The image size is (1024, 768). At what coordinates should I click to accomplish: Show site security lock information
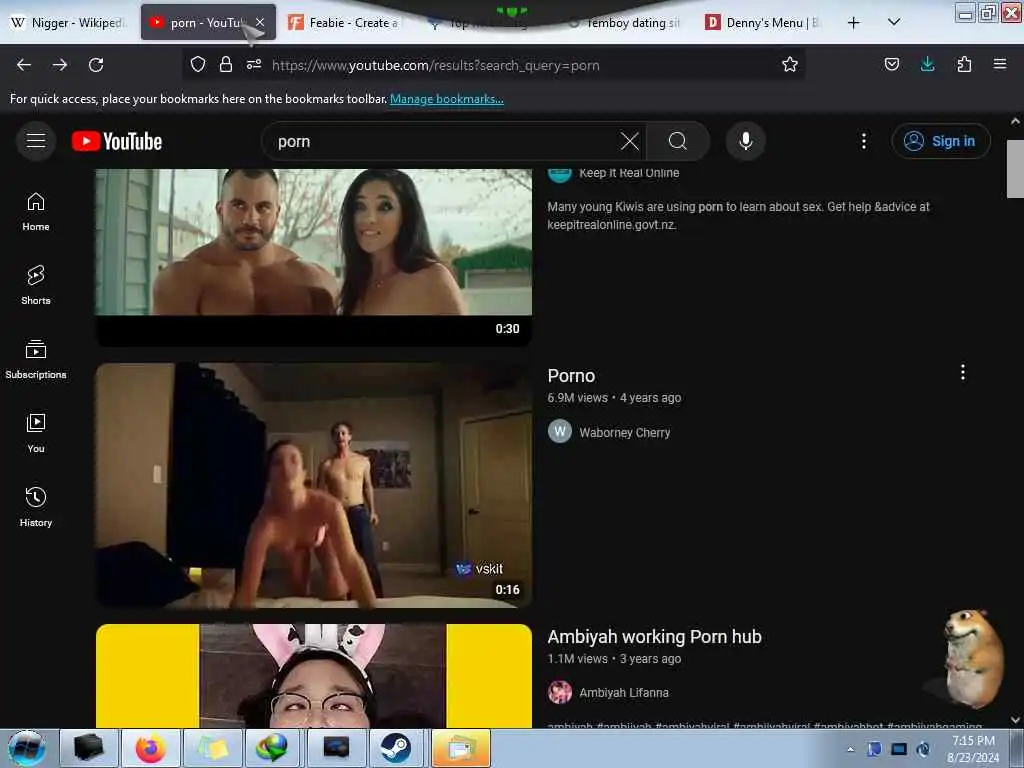point(226,65)
